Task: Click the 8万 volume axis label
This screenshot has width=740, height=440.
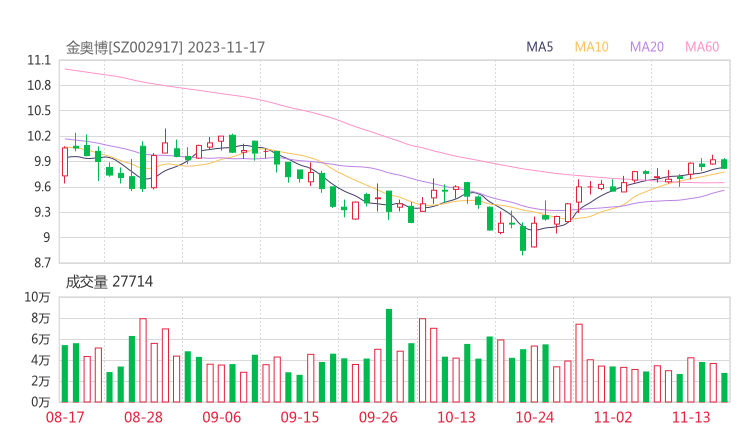Action: [41, 318]
